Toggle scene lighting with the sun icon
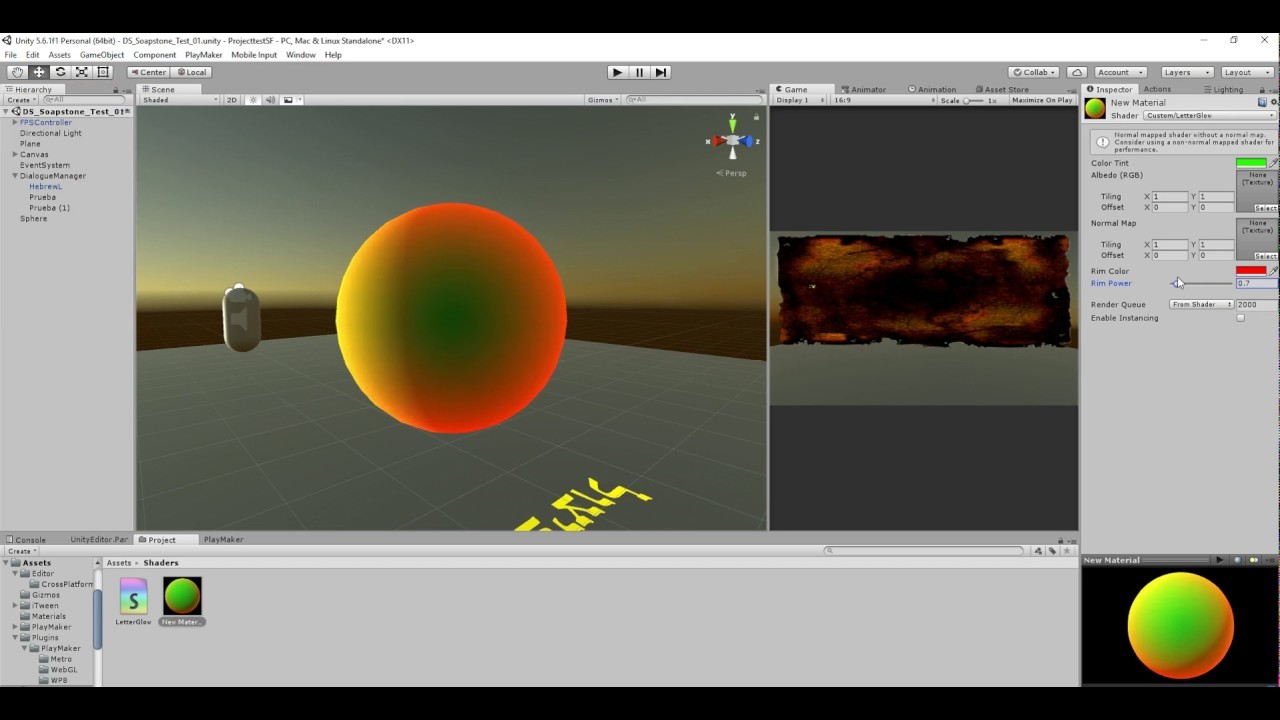 coord(253,100)
